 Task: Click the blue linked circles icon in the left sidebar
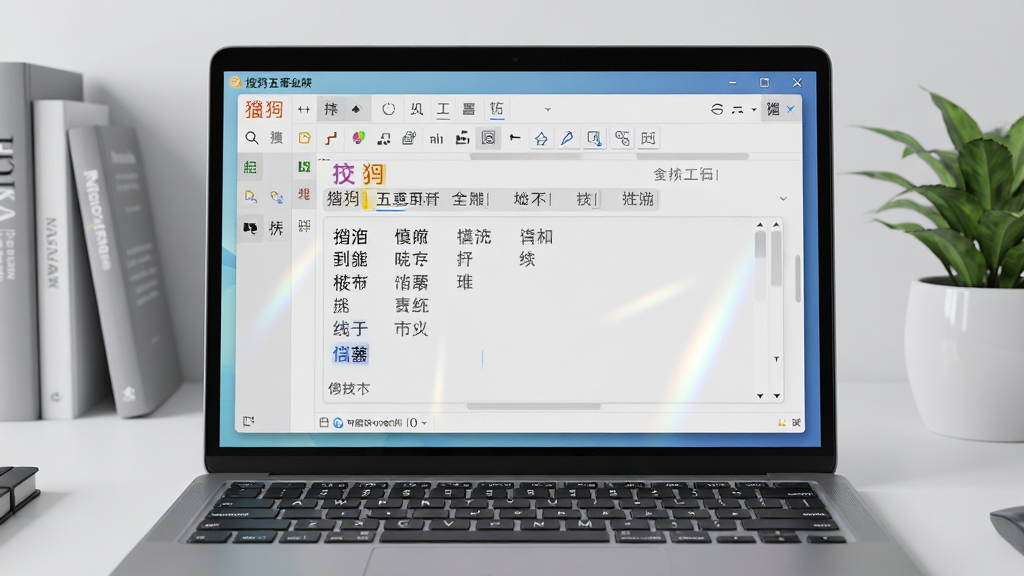276,197
